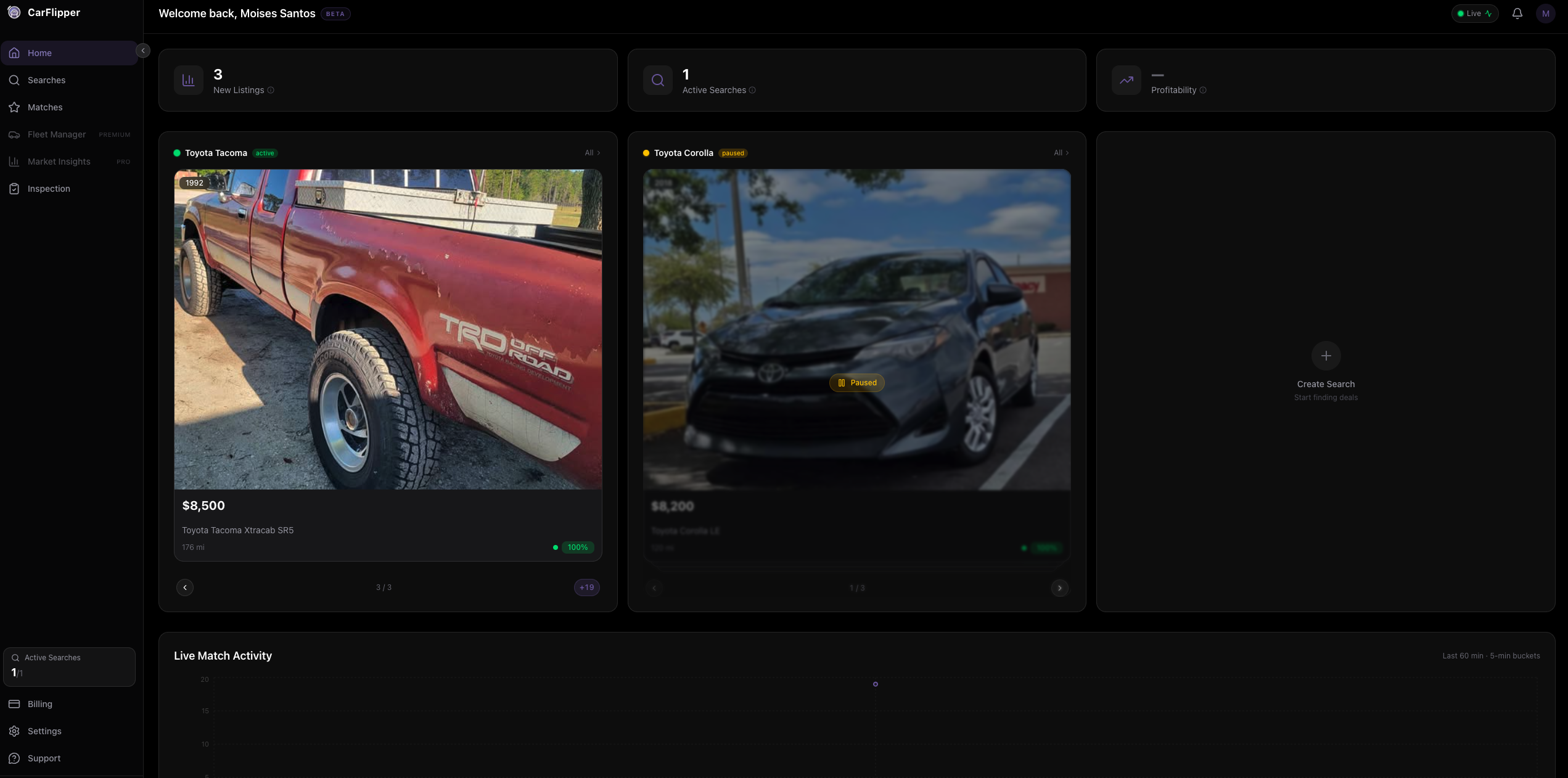Expand All listings for Toyota Tacoma
This screenshot has height=778, width=1568.
(592, 153)
